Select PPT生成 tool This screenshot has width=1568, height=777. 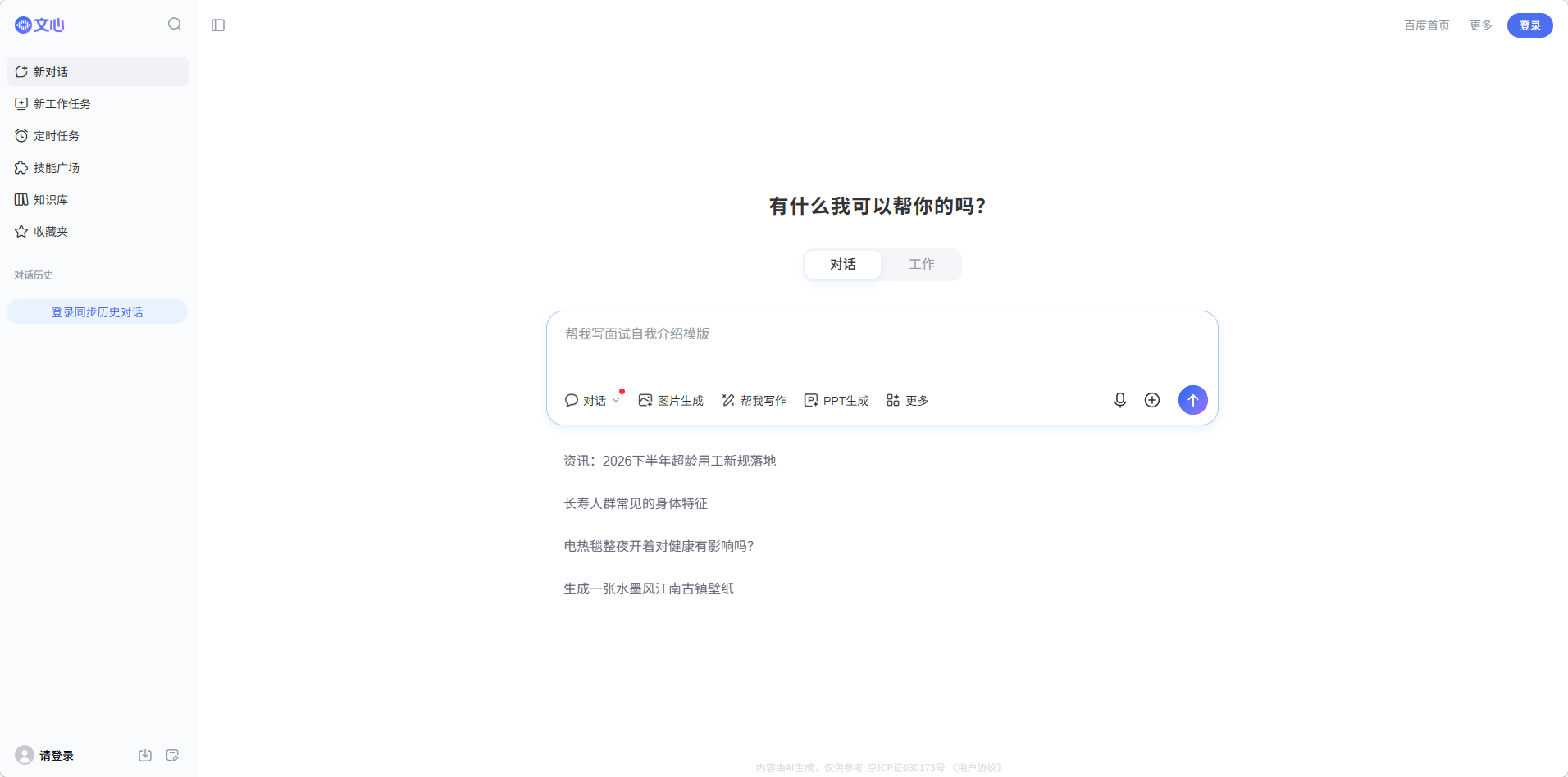pyautogui.click(x=836, y=400)
